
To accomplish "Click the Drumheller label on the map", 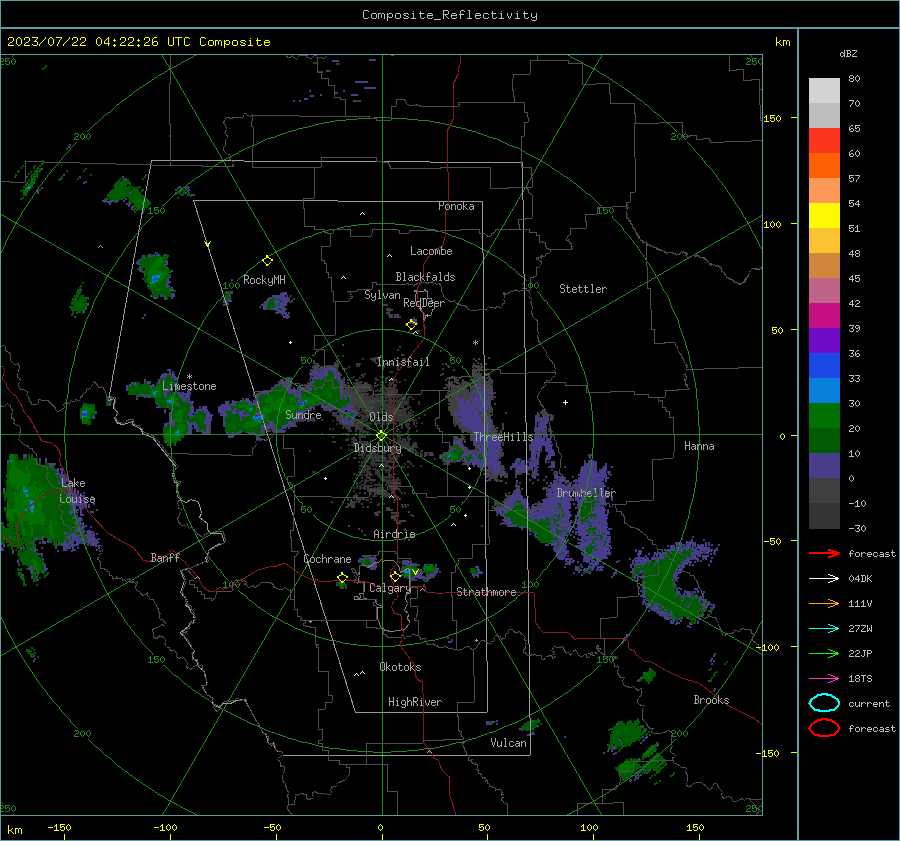I will tap(586, 493).
